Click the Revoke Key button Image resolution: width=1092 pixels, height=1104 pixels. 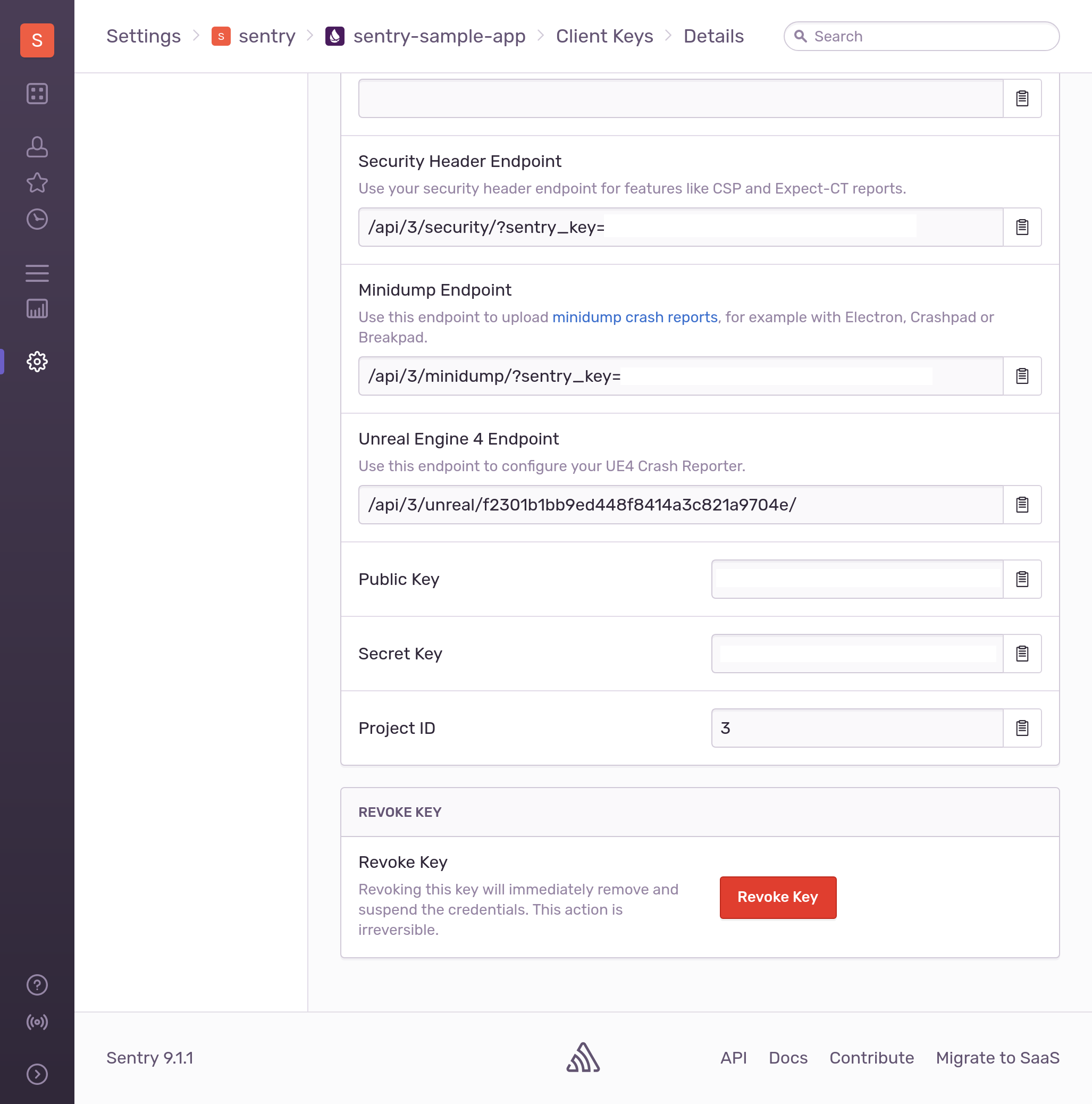coord(778,897)
